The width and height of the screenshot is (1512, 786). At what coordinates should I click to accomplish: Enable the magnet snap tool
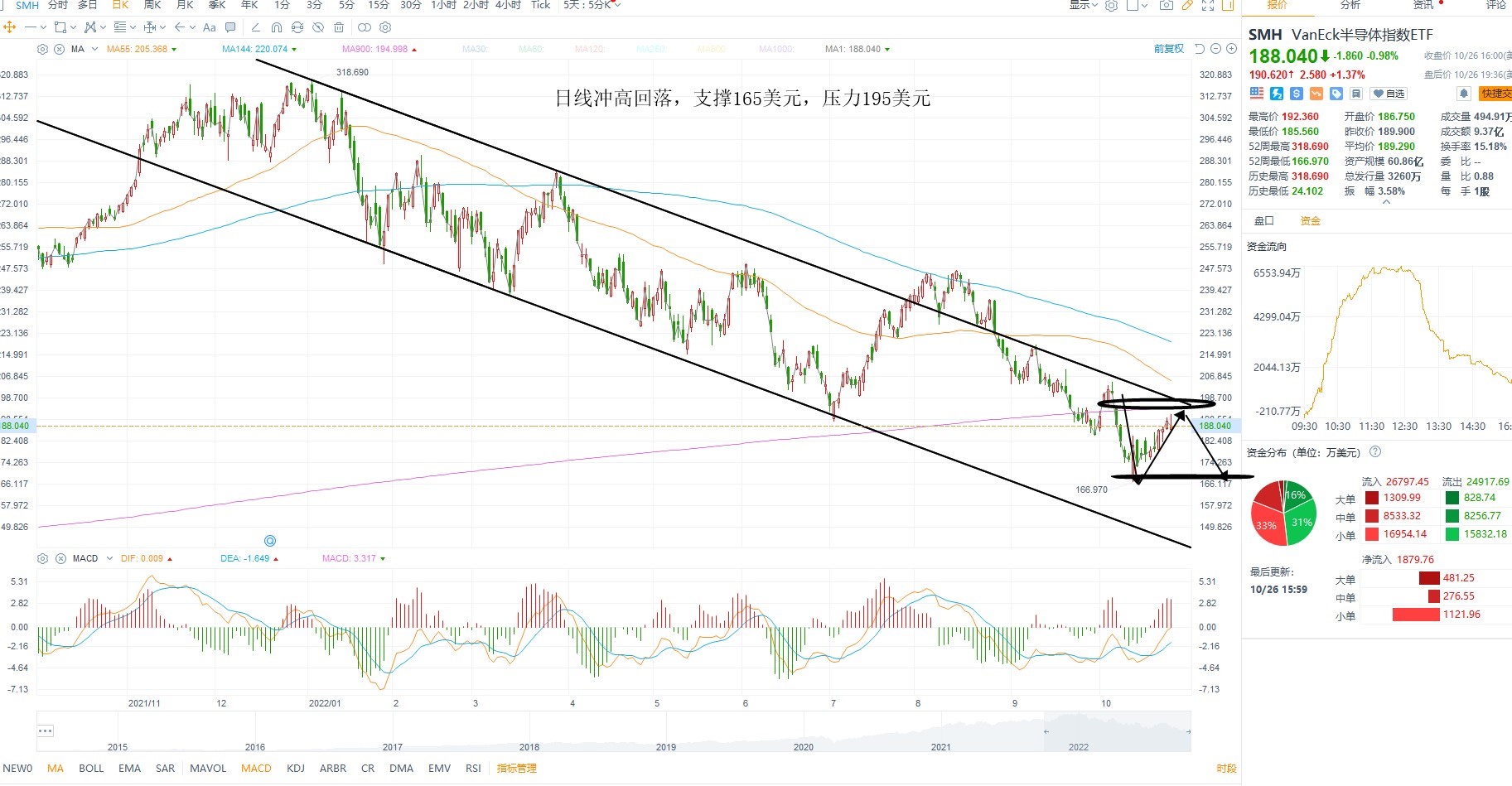tap(277, 27)
